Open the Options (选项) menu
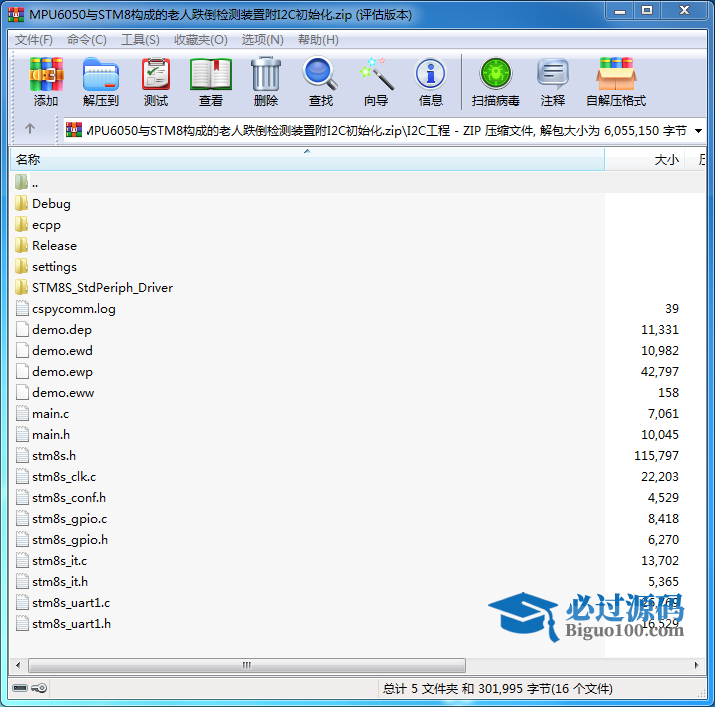Screen dimensions: 715x707 (262, 40)
